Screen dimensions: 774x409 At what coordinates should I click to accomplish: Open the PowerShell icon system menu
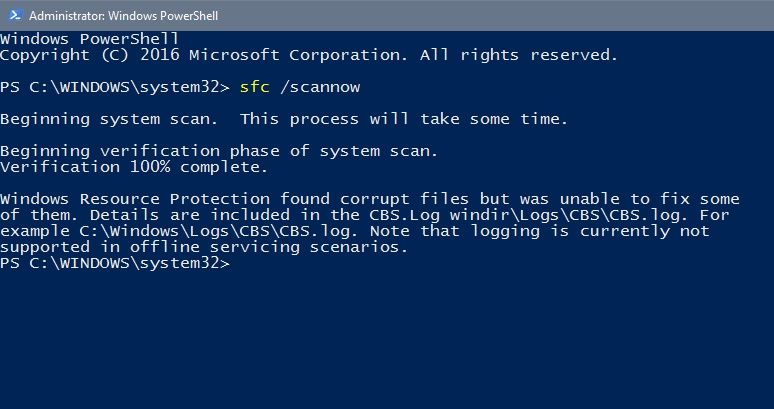click(x=15, y=15)
